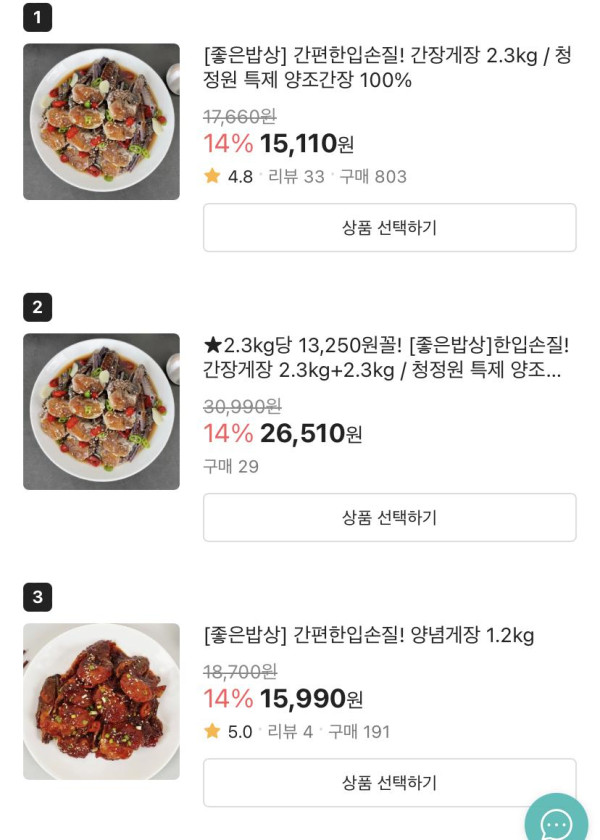This screenshot has width=600, height=840.
Task: Click the rank 1 badge
Action: (x=37, y=17)
